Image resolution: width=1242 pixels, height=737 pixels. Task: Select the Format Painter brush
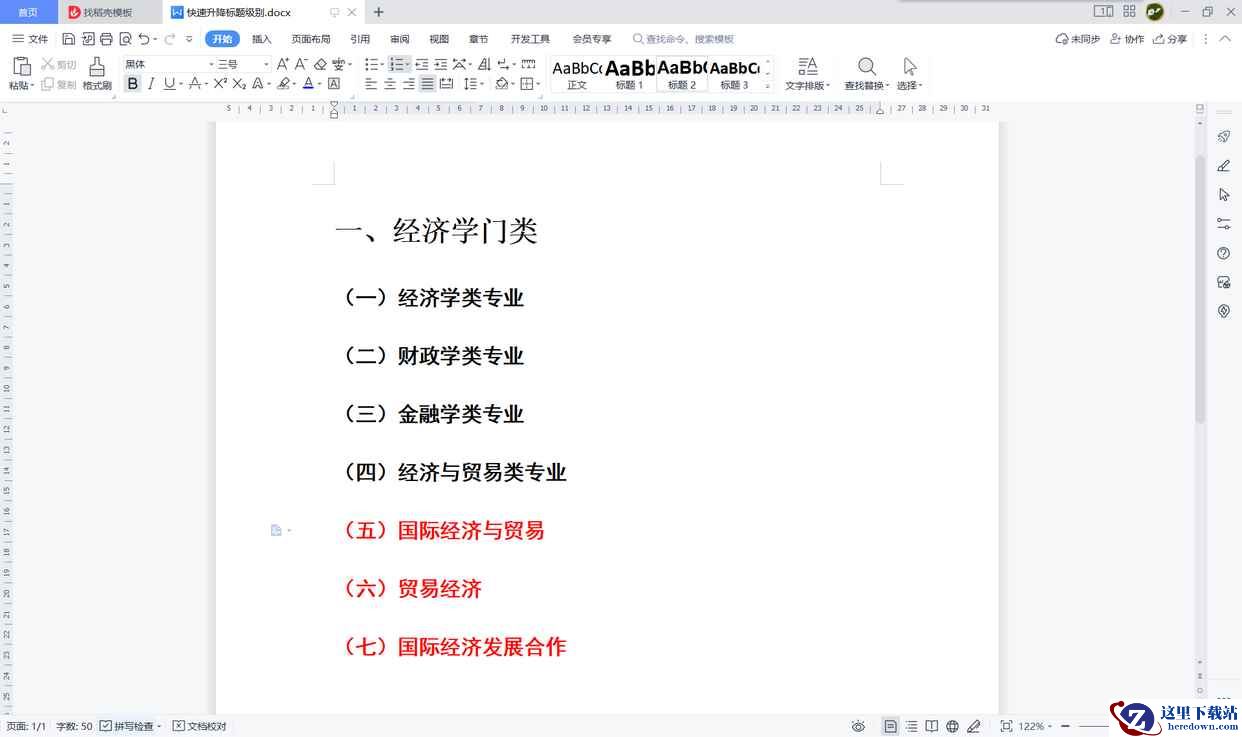(x=96, y=67)
